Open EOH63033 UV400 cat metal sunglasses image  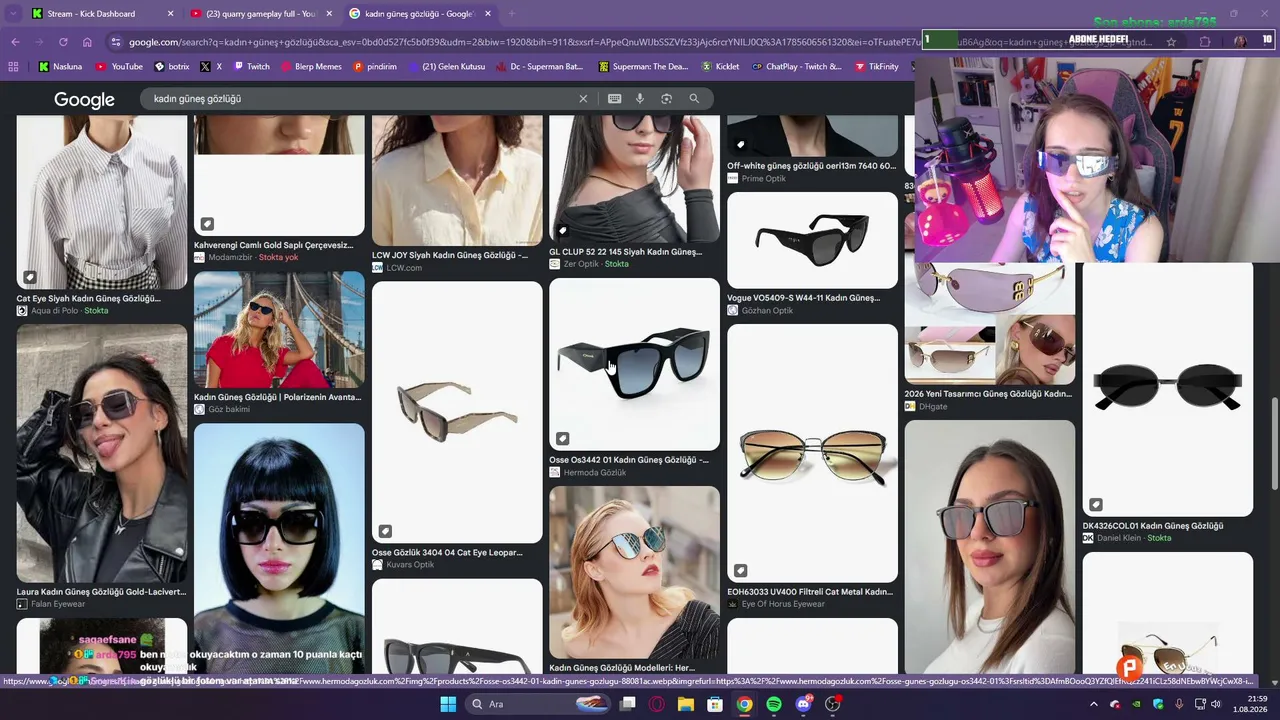812,453
